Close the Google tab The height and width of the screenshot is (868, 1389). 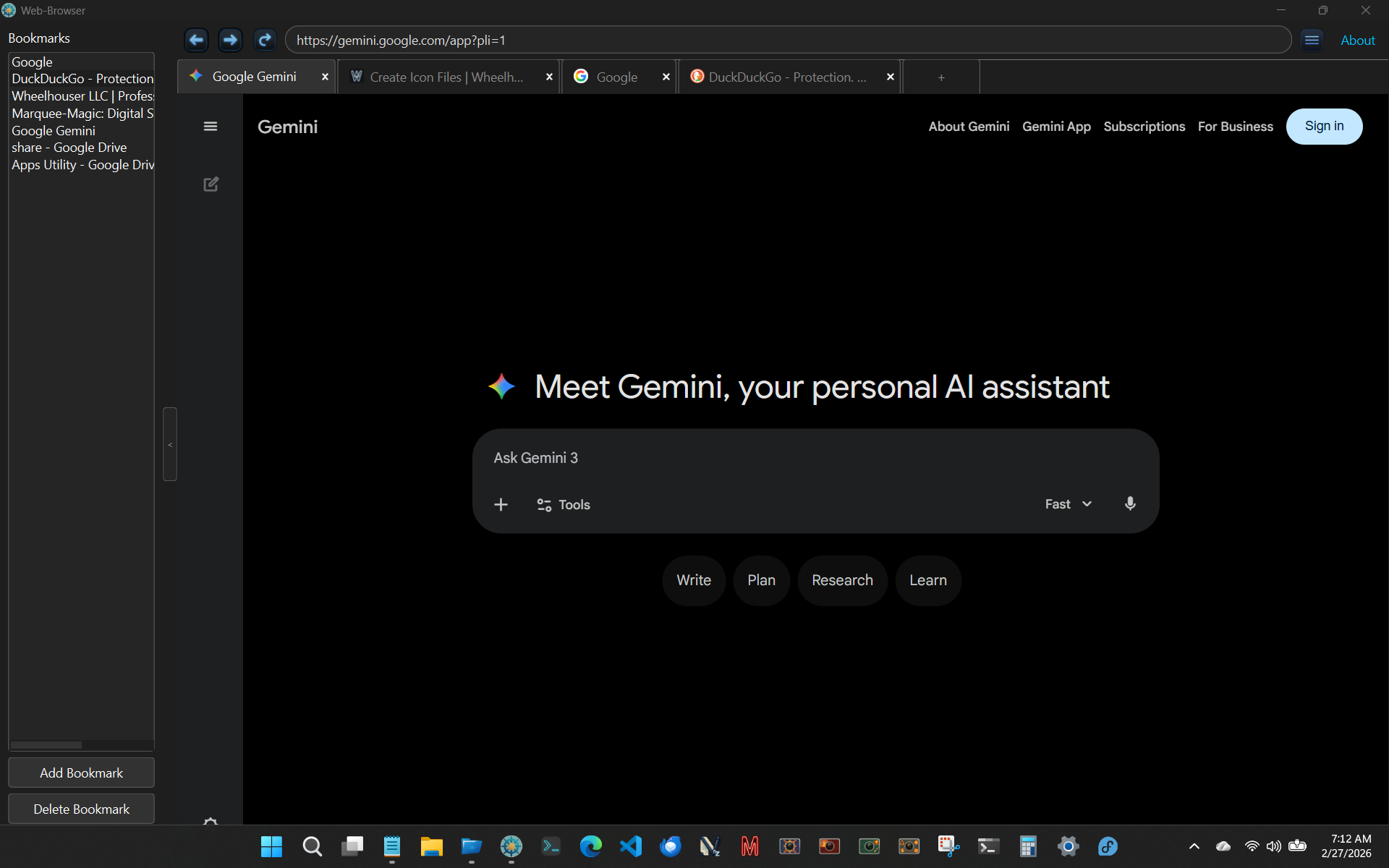(x=666, y=77)
